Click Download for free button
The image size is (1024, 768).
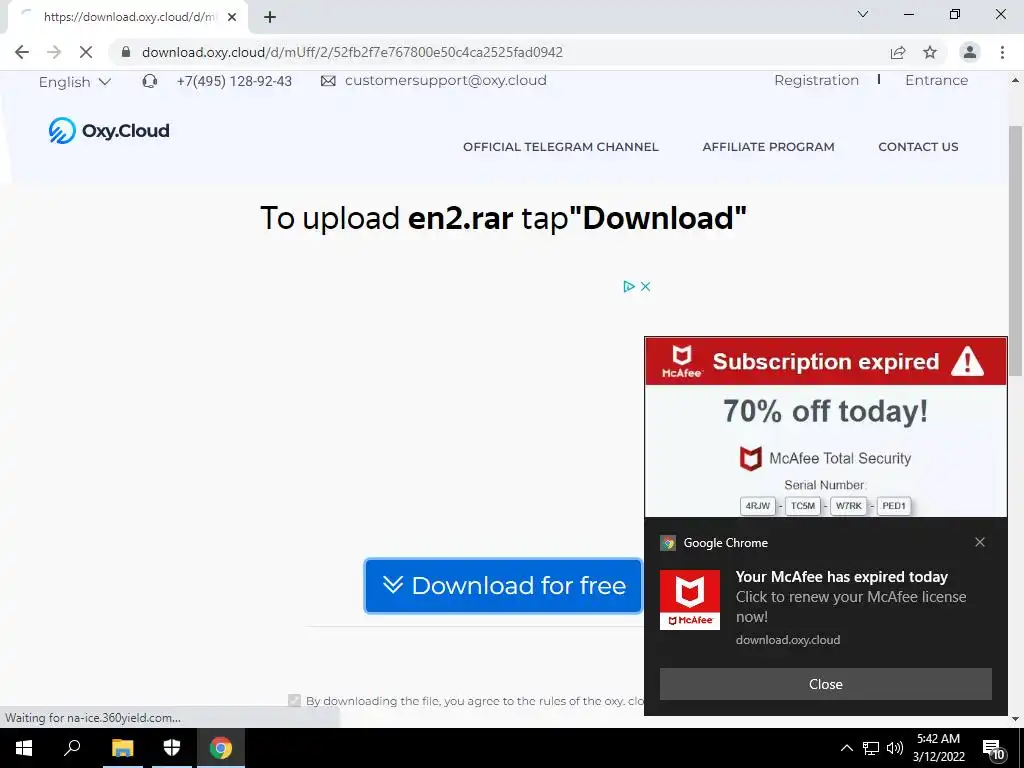(503, 586)
